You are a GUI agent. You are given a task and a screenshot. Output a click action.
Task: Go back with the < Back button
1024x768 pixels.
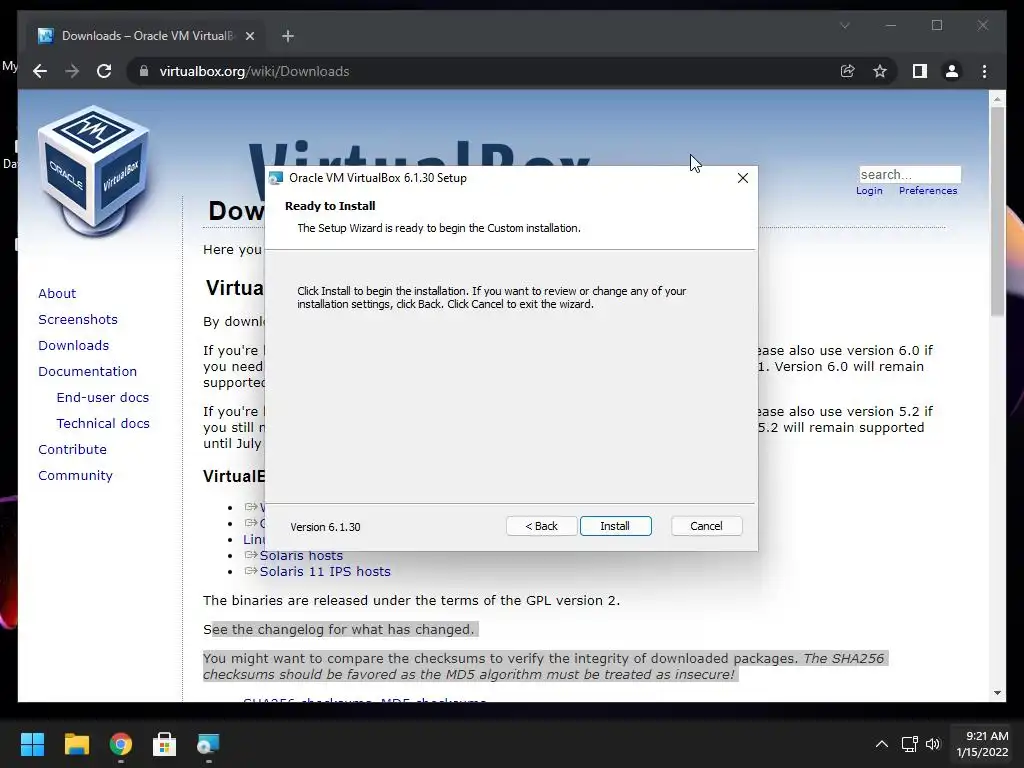[x=541, y=526]
